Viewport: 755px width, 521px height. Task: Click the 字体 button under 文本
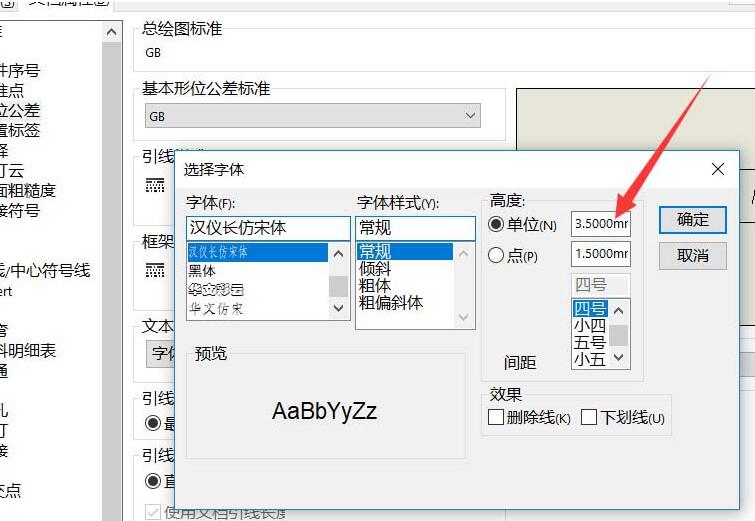(161, 353)
